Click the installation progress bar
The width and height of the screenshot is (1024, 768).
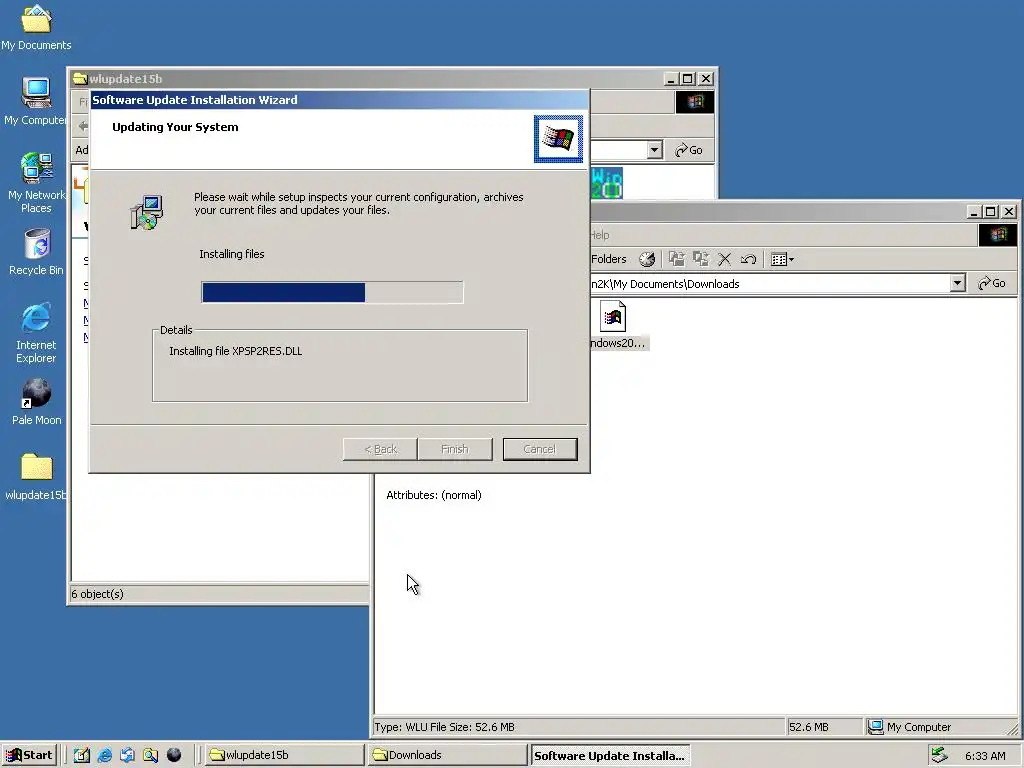332,292
